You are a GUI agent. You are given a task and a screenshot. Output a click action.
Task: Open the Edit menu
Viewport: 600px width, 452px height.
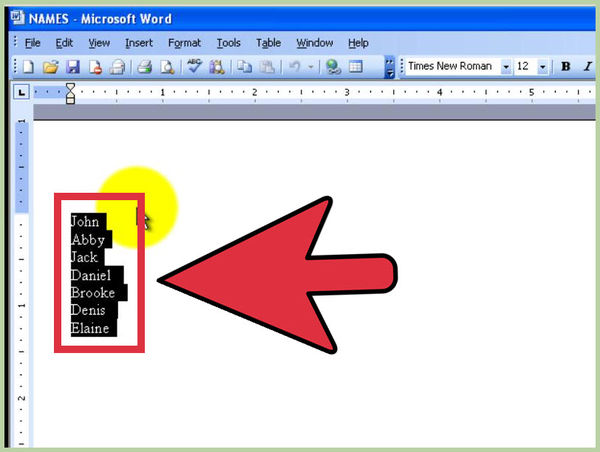(x=64, y=43)
